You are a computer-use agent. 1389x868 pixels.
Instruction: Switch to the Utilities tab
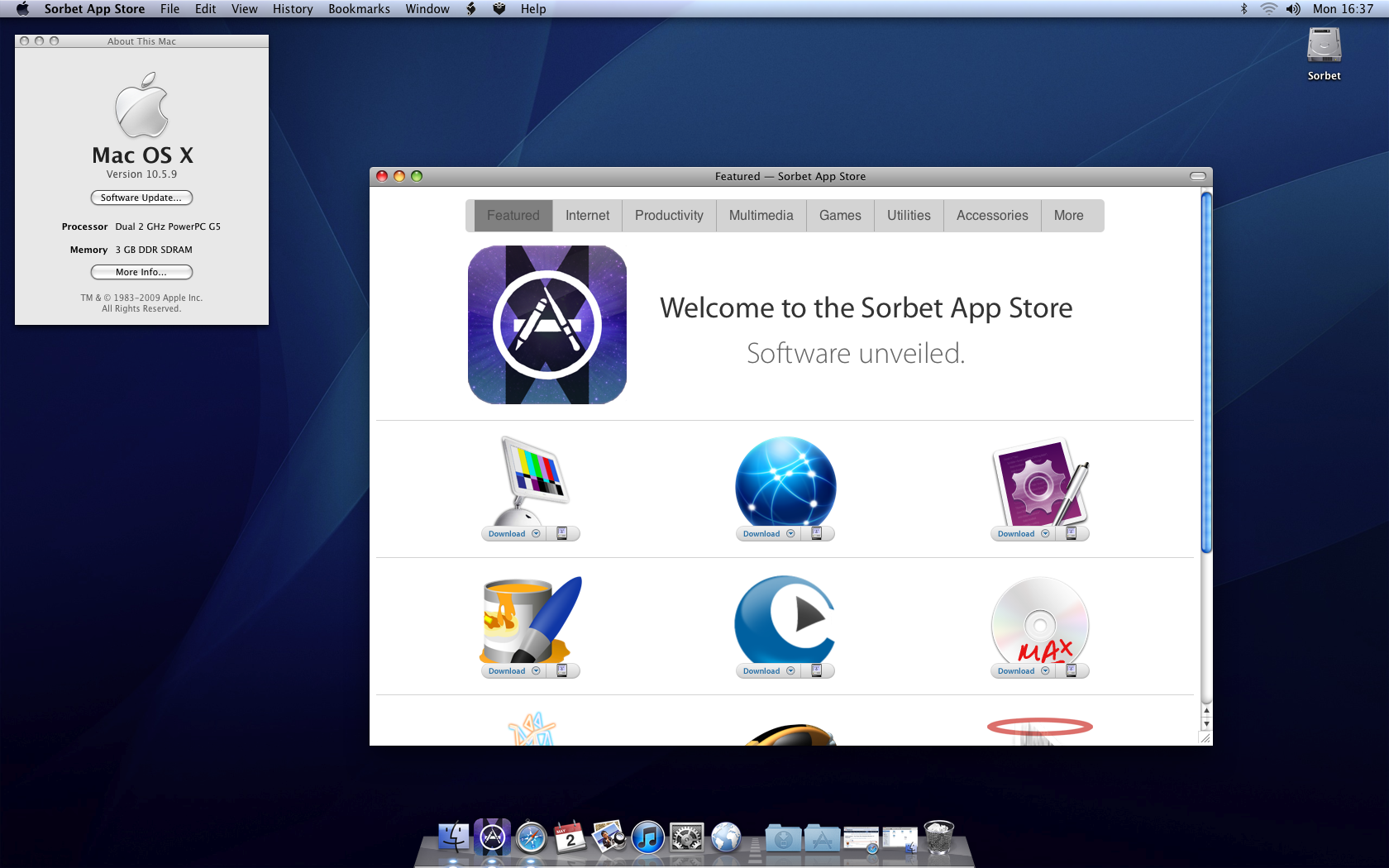pyautogui.click(x=909, y=215)
